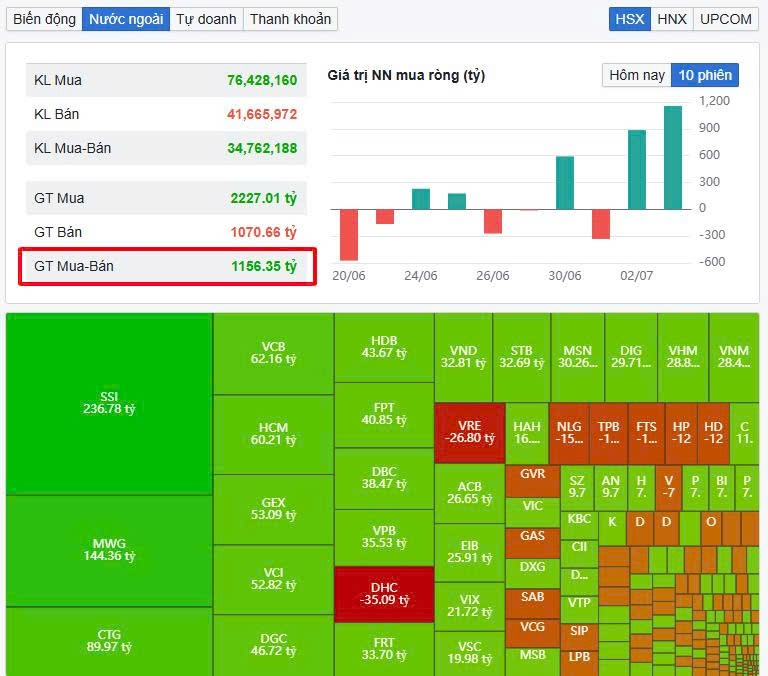The height and width of the screenshot is (676, 768).
Task: Click the red VRE -26.80 tỷ tile
Action: coord(470,433)
